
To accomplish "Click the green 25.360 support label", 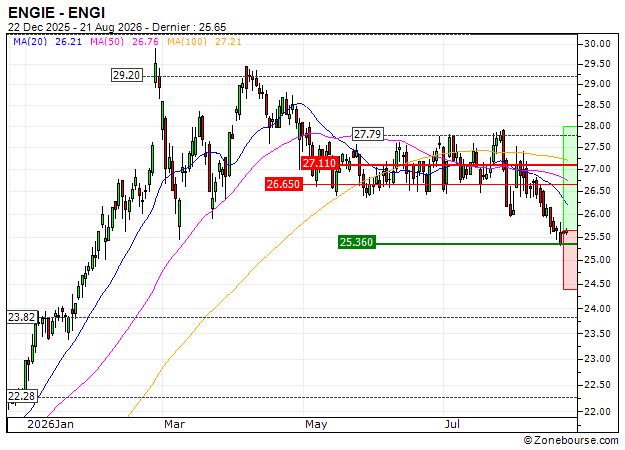I will click(357, 242).
